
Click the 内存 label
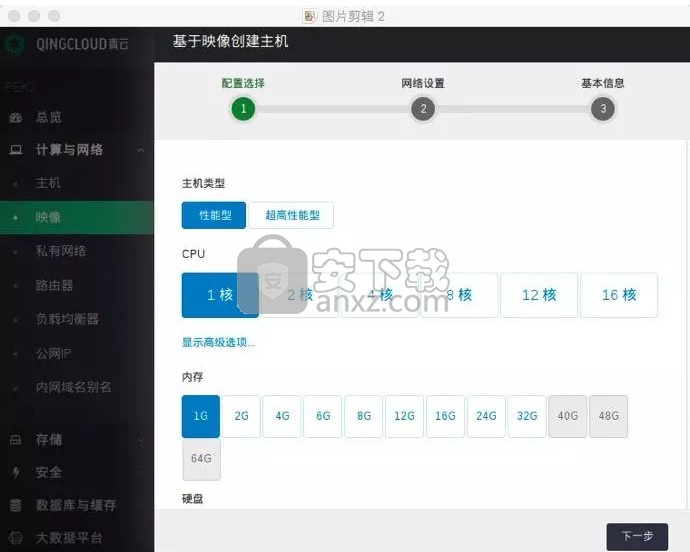pyautogui.click(x=192, y=377)
